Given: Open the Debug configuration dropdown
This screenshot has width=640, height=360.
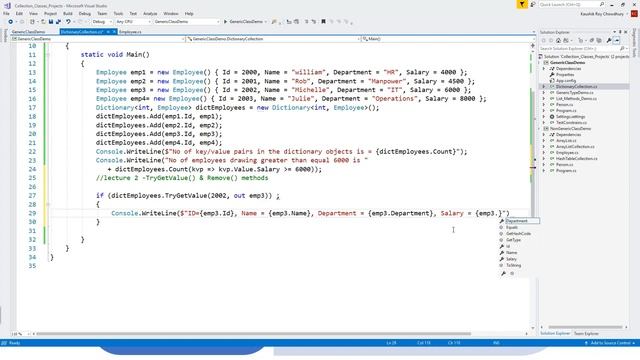Looking at the screenshot, I should (102, 22).
